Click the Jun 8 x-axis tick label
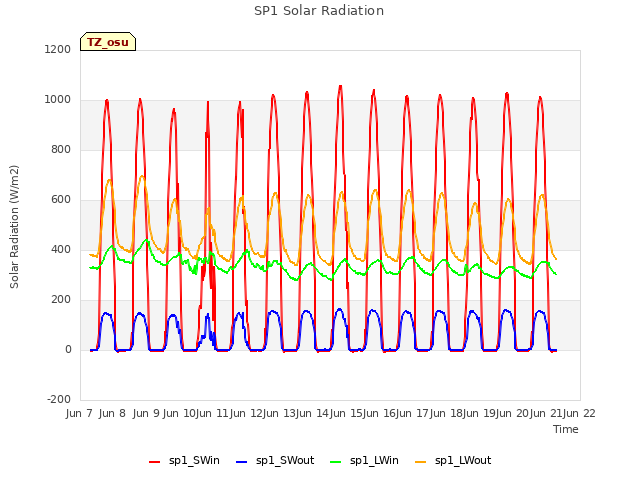 click(112, 413)
